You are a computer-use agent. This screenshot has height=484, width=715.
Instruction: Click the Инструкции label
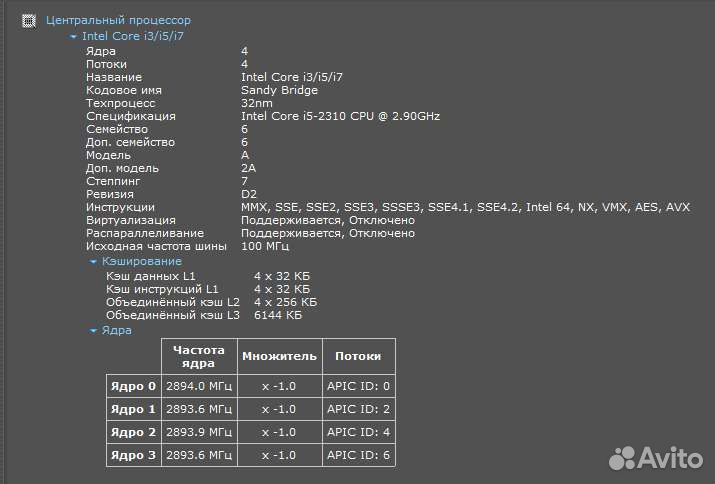tap(120, 207)
